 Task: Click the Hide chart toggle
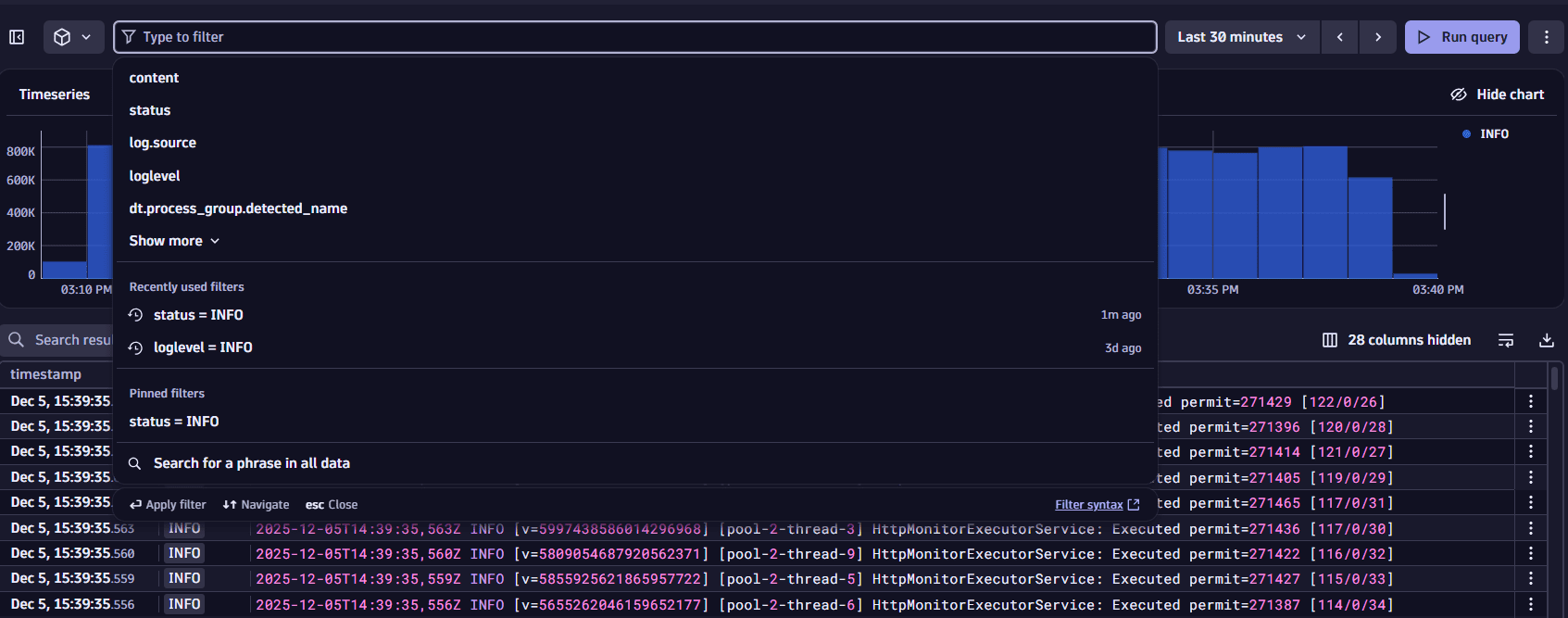coord(1497,95)
